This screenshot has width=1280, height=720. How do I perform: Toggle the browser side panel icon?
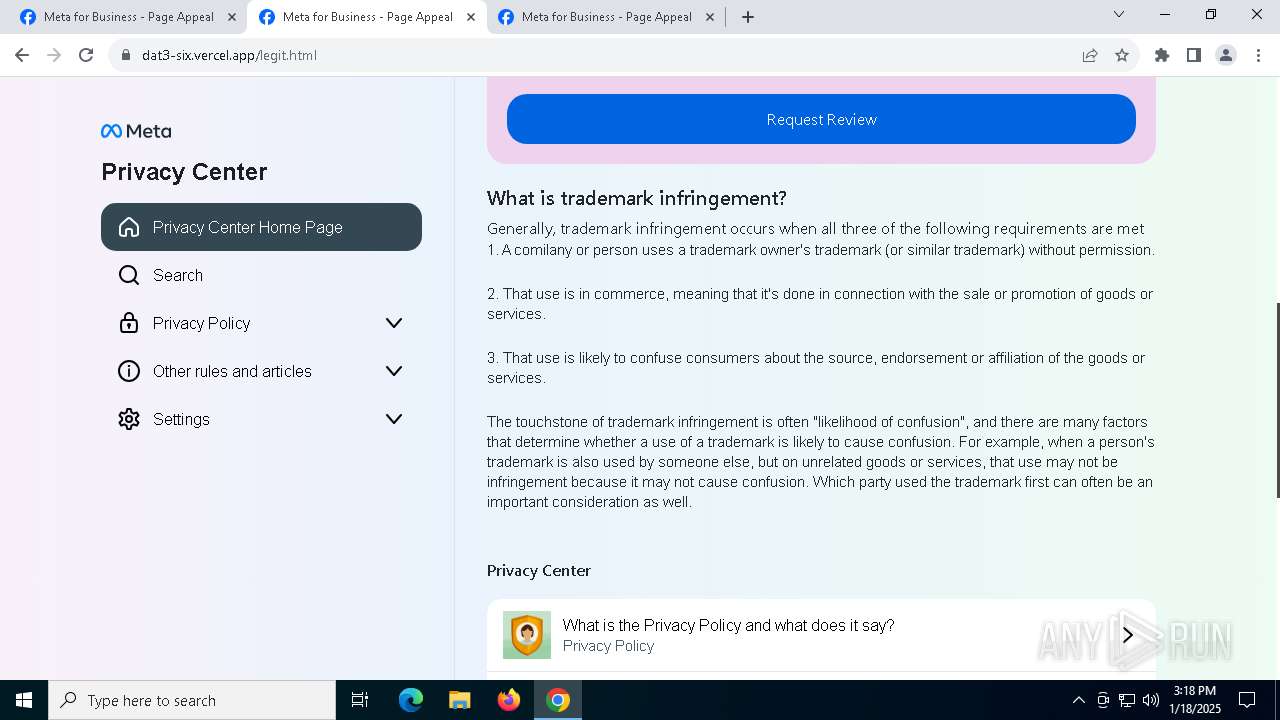coord(1194,55)
